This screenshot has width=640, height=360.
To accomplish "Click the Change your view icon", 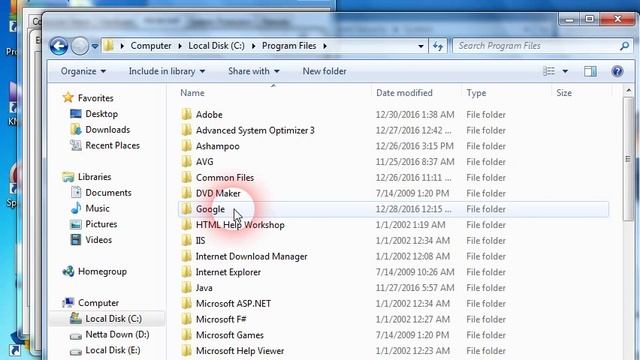I will click(549, 71).
